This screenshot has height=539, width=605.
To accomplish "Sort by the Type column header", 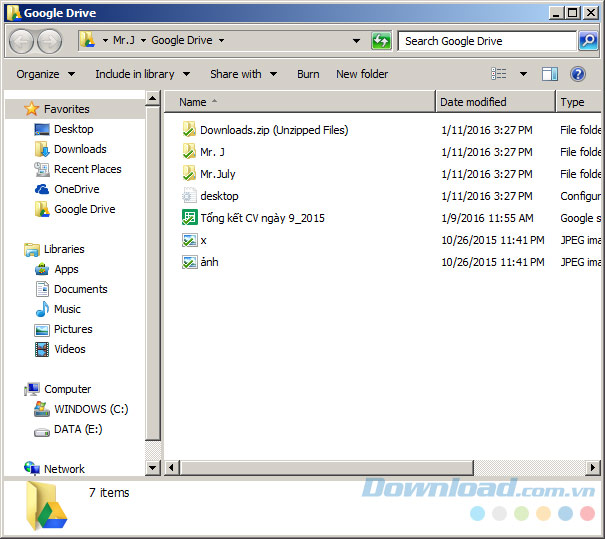I will pos(579,101).
